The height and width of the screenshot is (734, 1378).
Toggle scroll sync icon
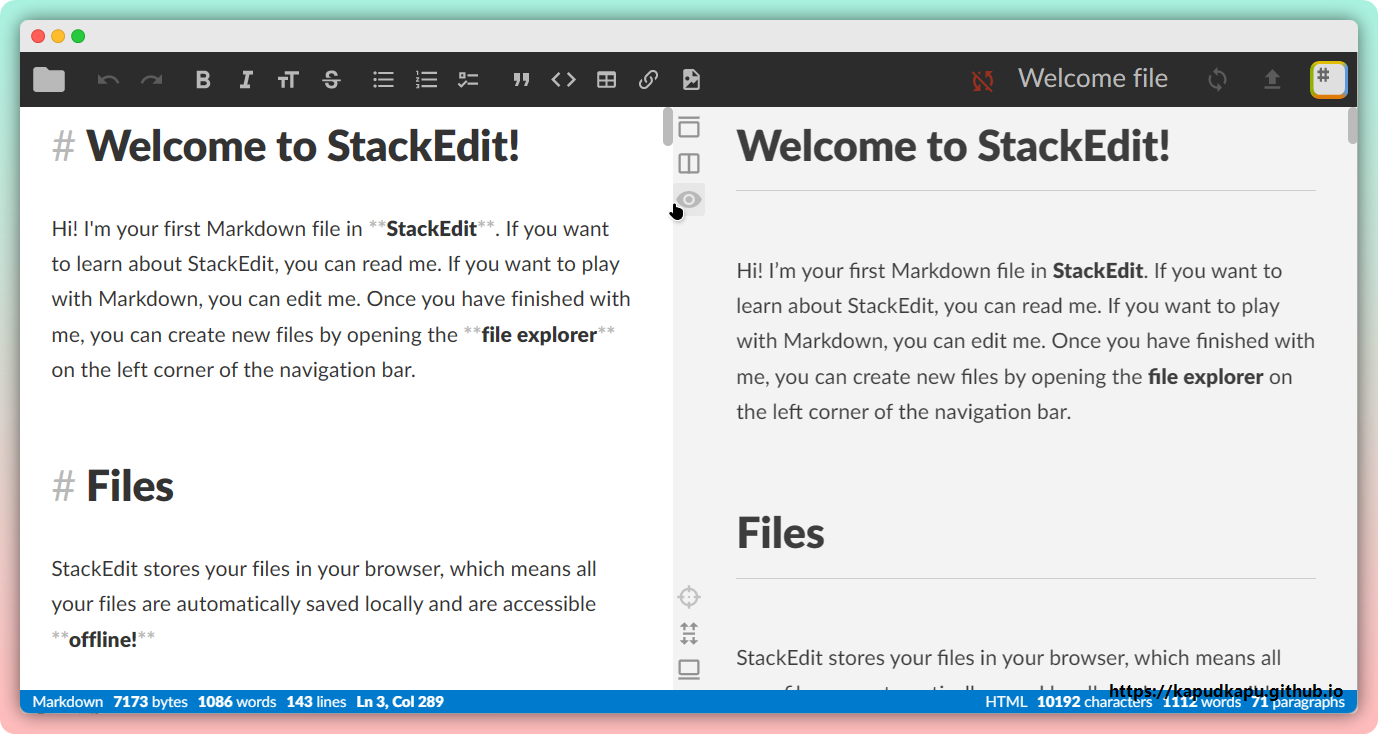(689, 633)
